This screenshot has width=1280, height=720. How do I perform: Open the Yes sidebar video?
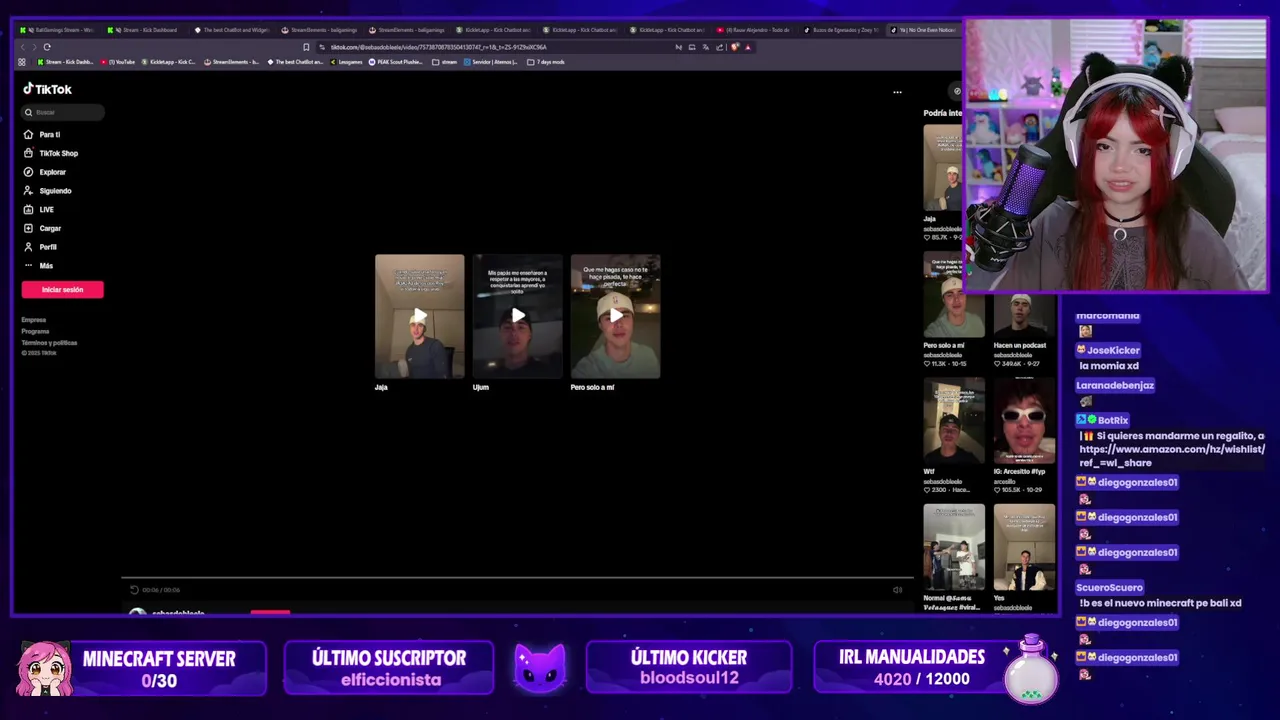(x=1023, y=548)
